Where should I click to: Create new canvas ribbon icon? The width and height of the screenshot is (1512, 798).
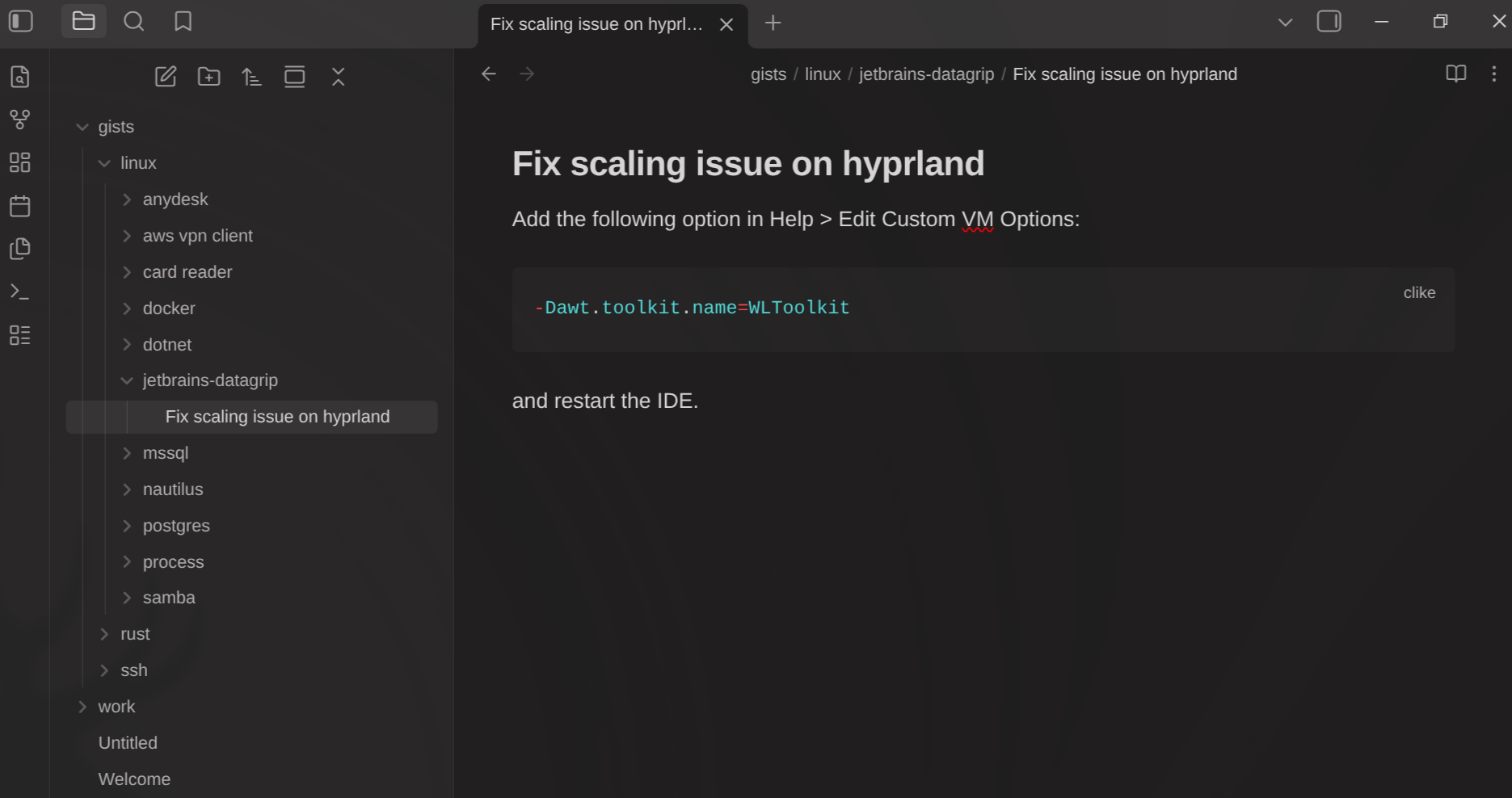point(20,162)
